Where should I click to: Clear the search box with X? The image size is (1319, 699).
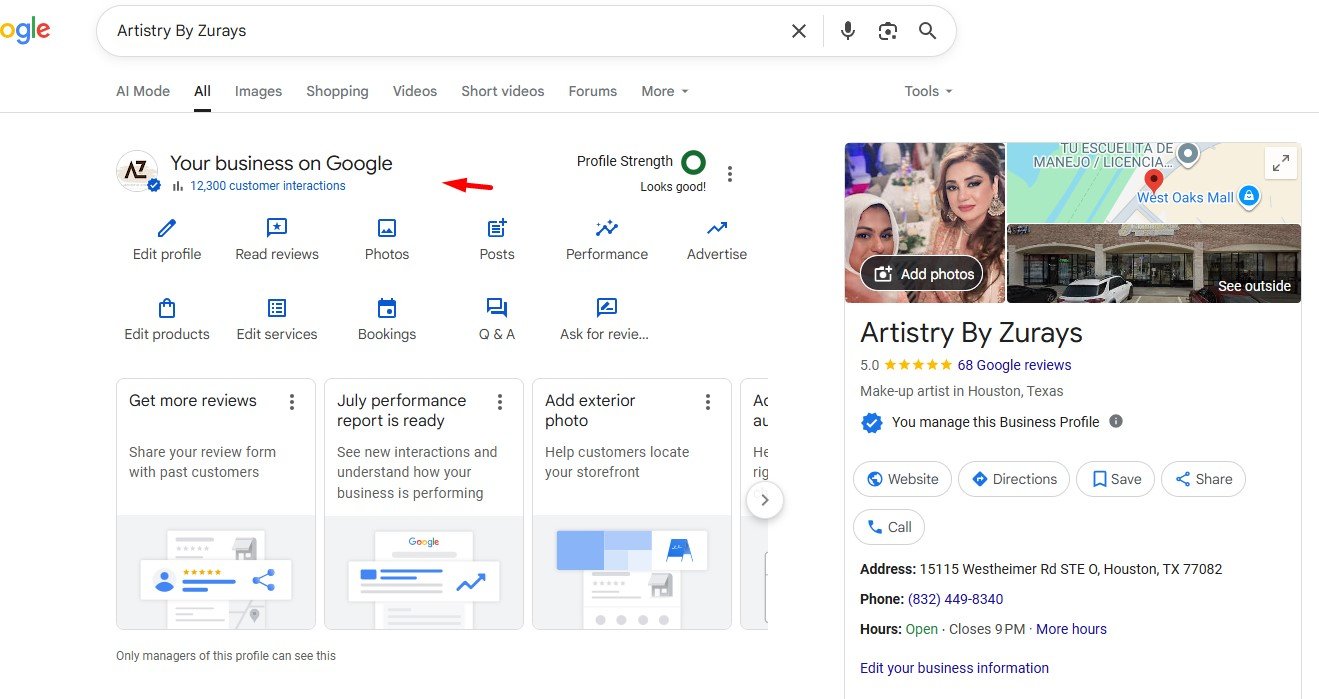799,31
